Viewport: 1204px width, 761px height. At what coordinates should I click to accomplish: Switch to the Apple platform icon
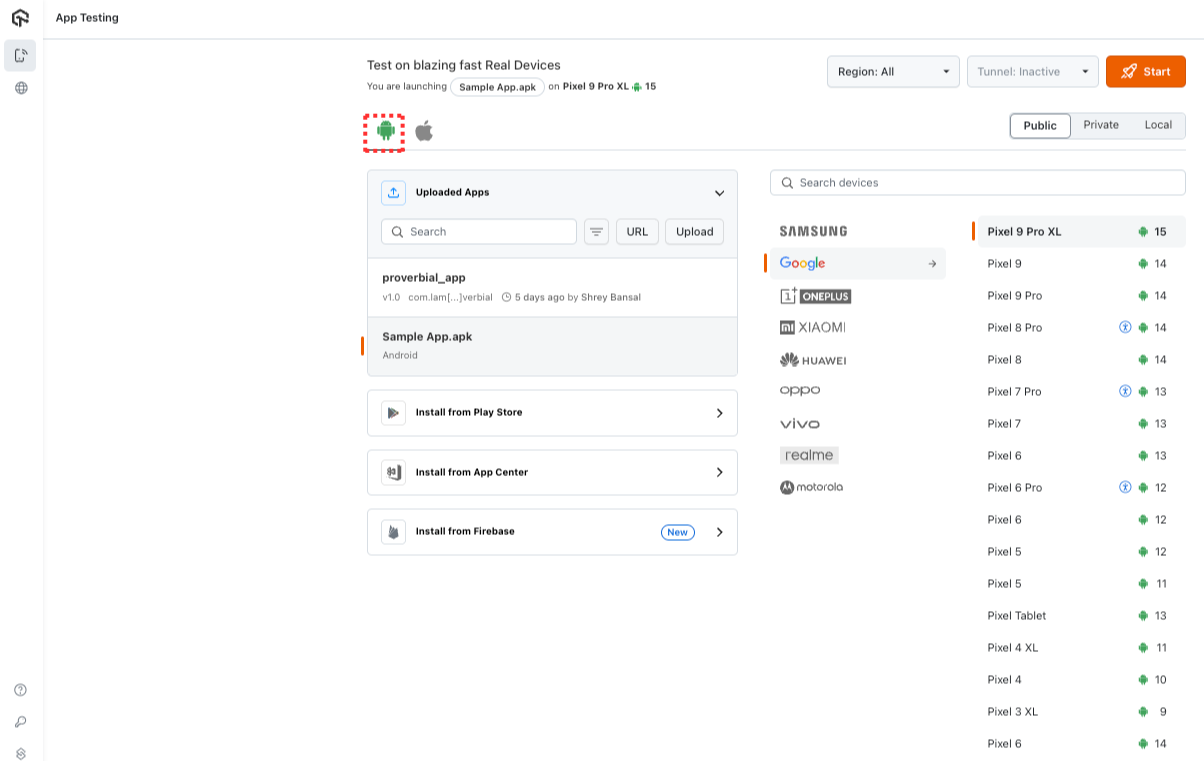(x=424, y=130)
